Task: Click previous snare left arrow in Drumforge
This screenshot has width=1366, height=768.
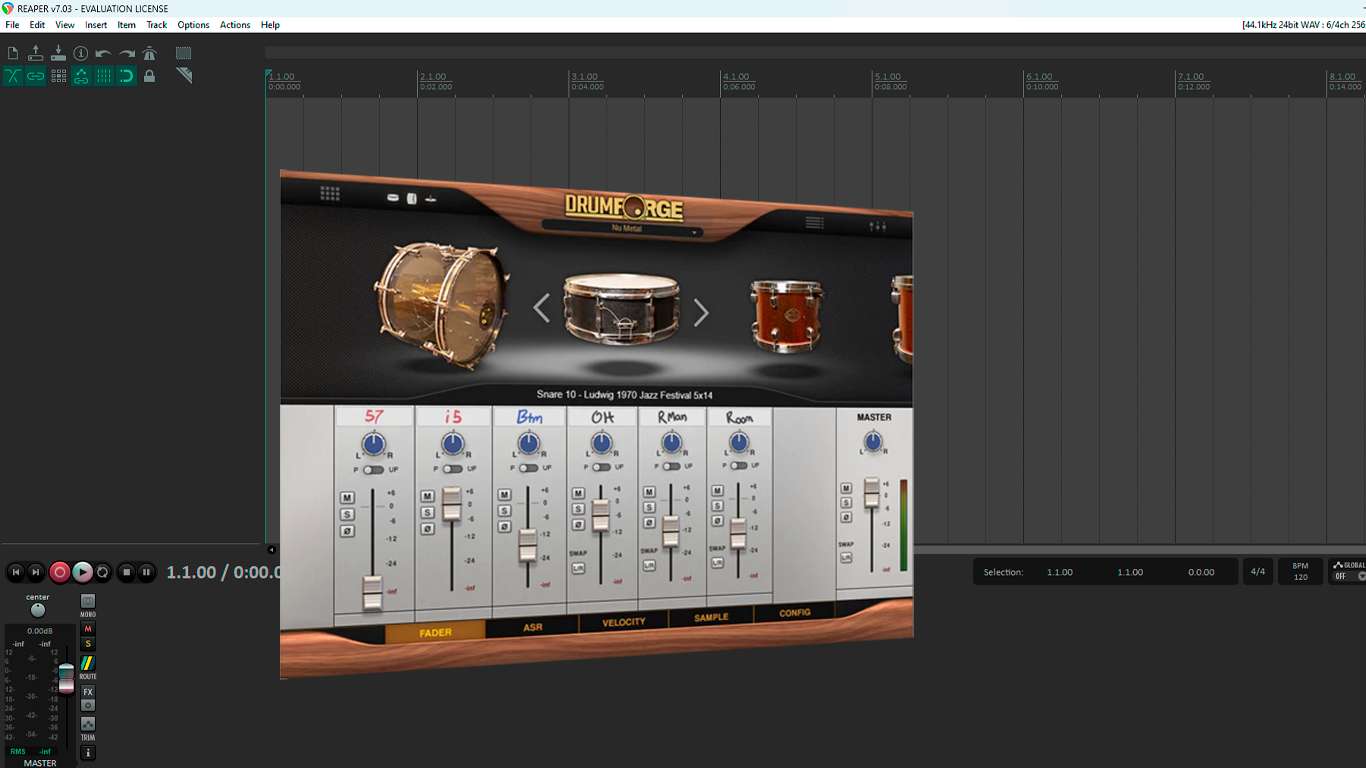Action: coord(541,309)
